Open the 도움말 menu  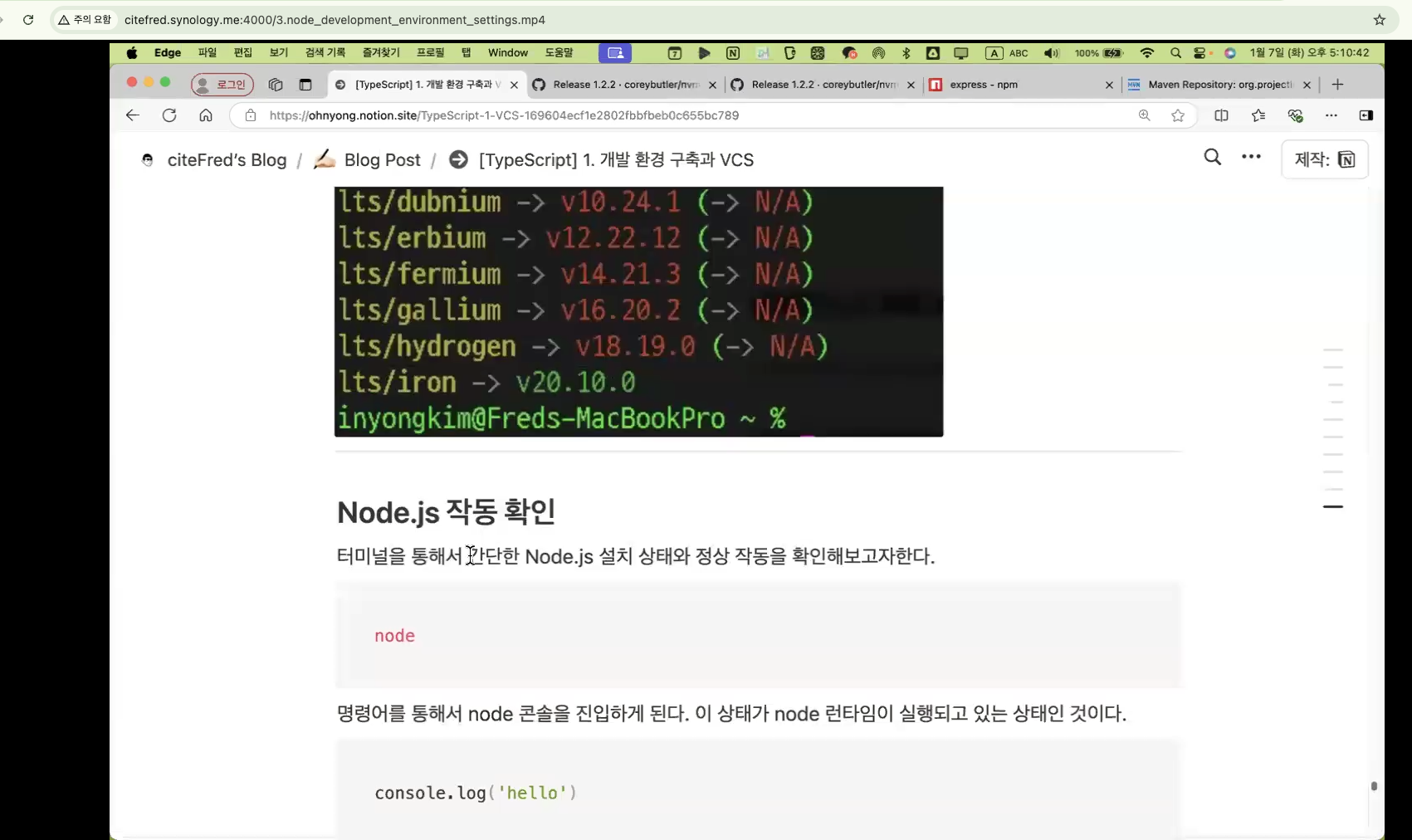click(x=559, y=53)
